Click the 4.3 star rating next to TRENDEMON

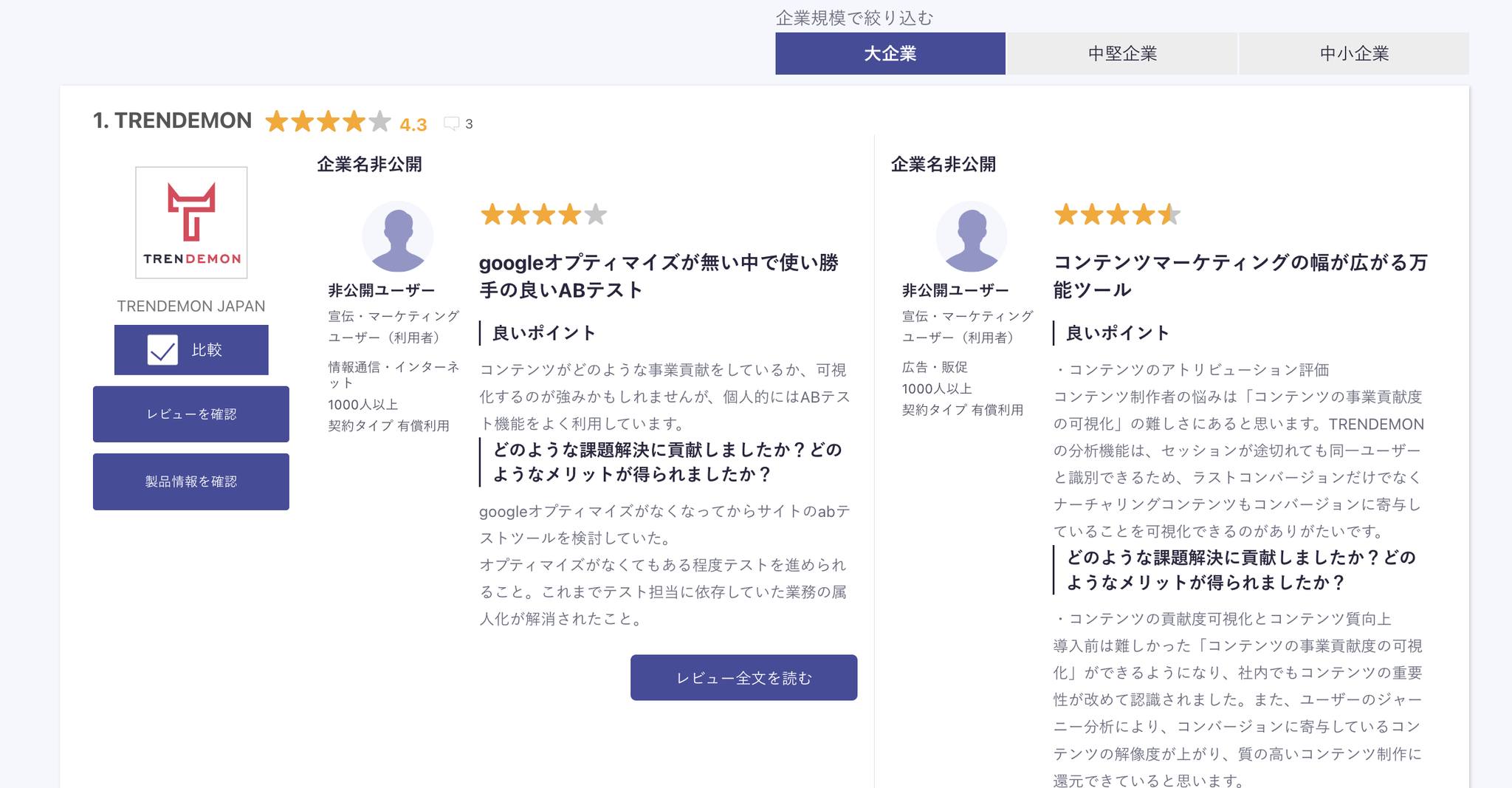pos(329,121)
